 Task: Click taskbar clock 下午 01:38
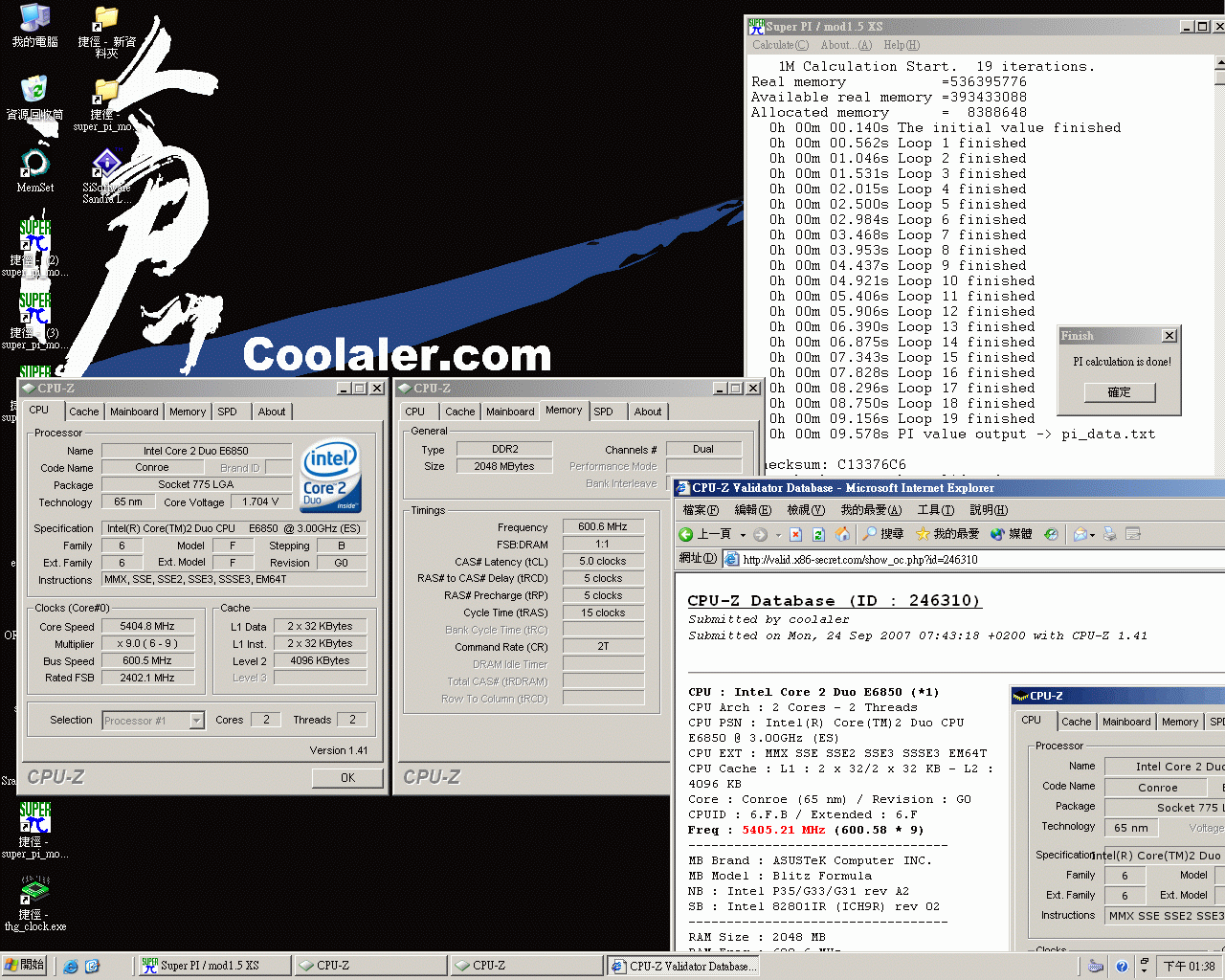pos(1189,967)
